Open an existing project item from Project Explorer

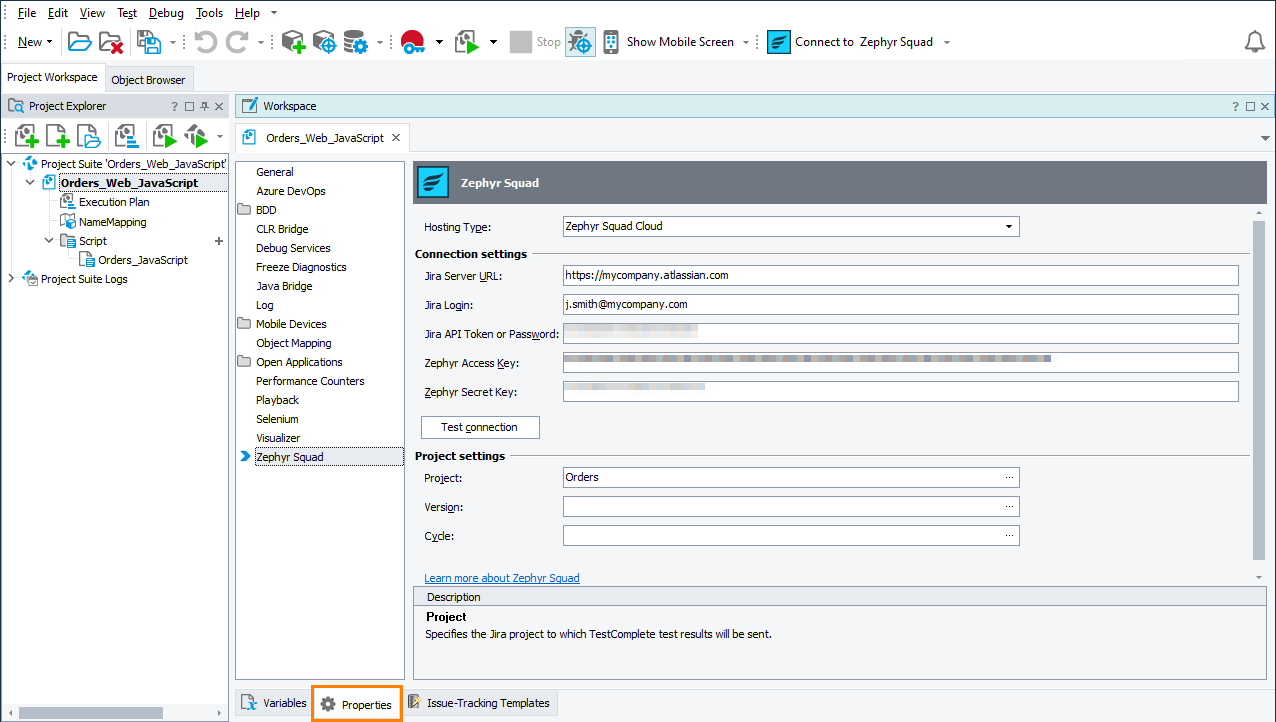tap(88, 135)
